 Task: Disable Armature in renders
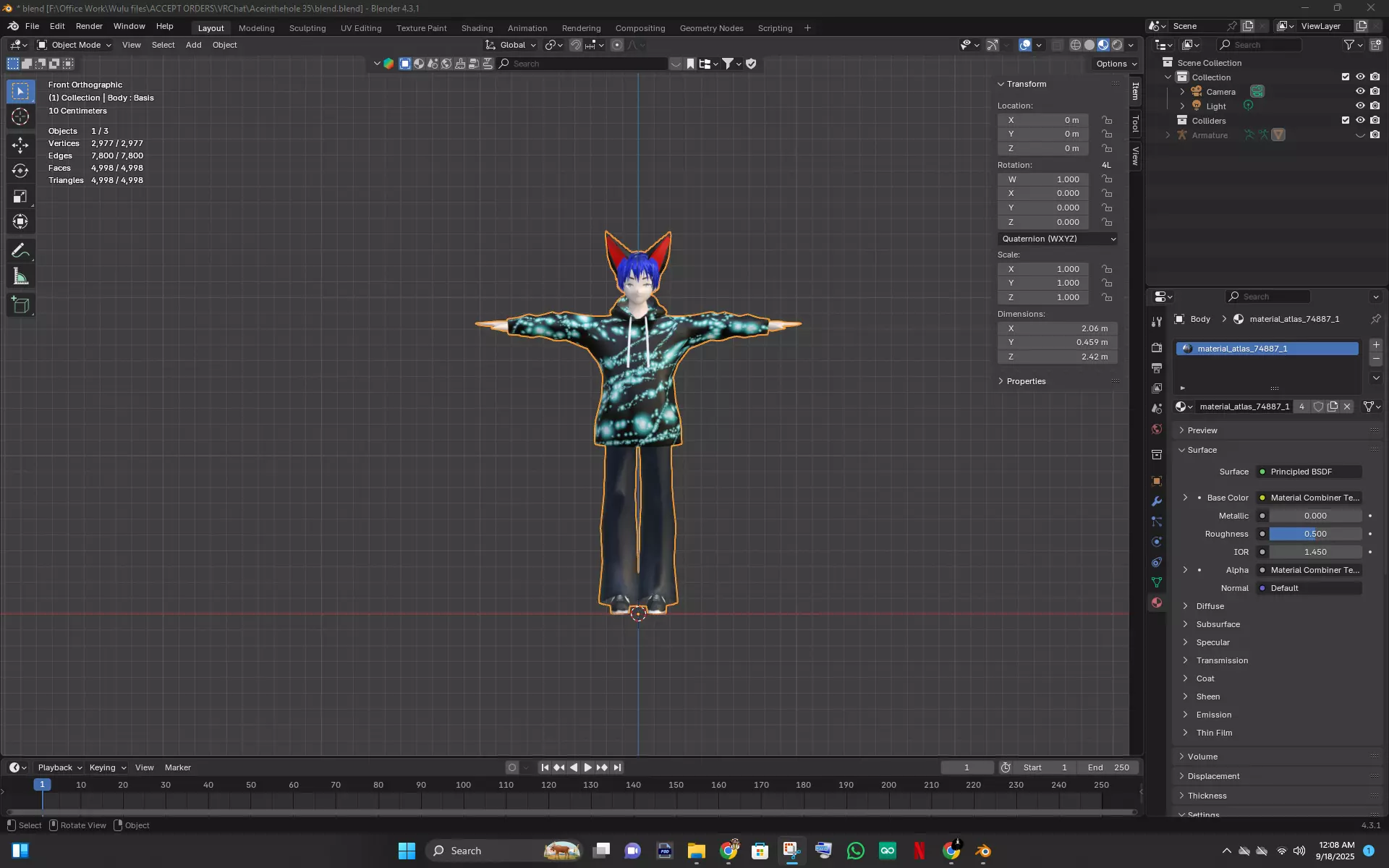click(x=1375, y=135)
